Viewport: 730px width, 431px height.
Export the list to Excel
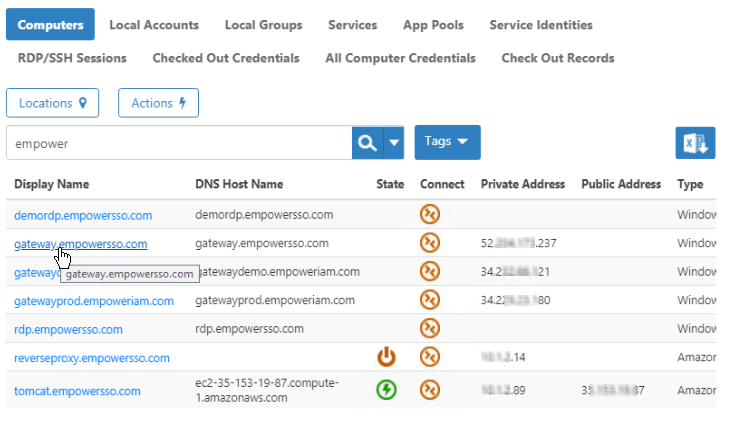[695, 143]
